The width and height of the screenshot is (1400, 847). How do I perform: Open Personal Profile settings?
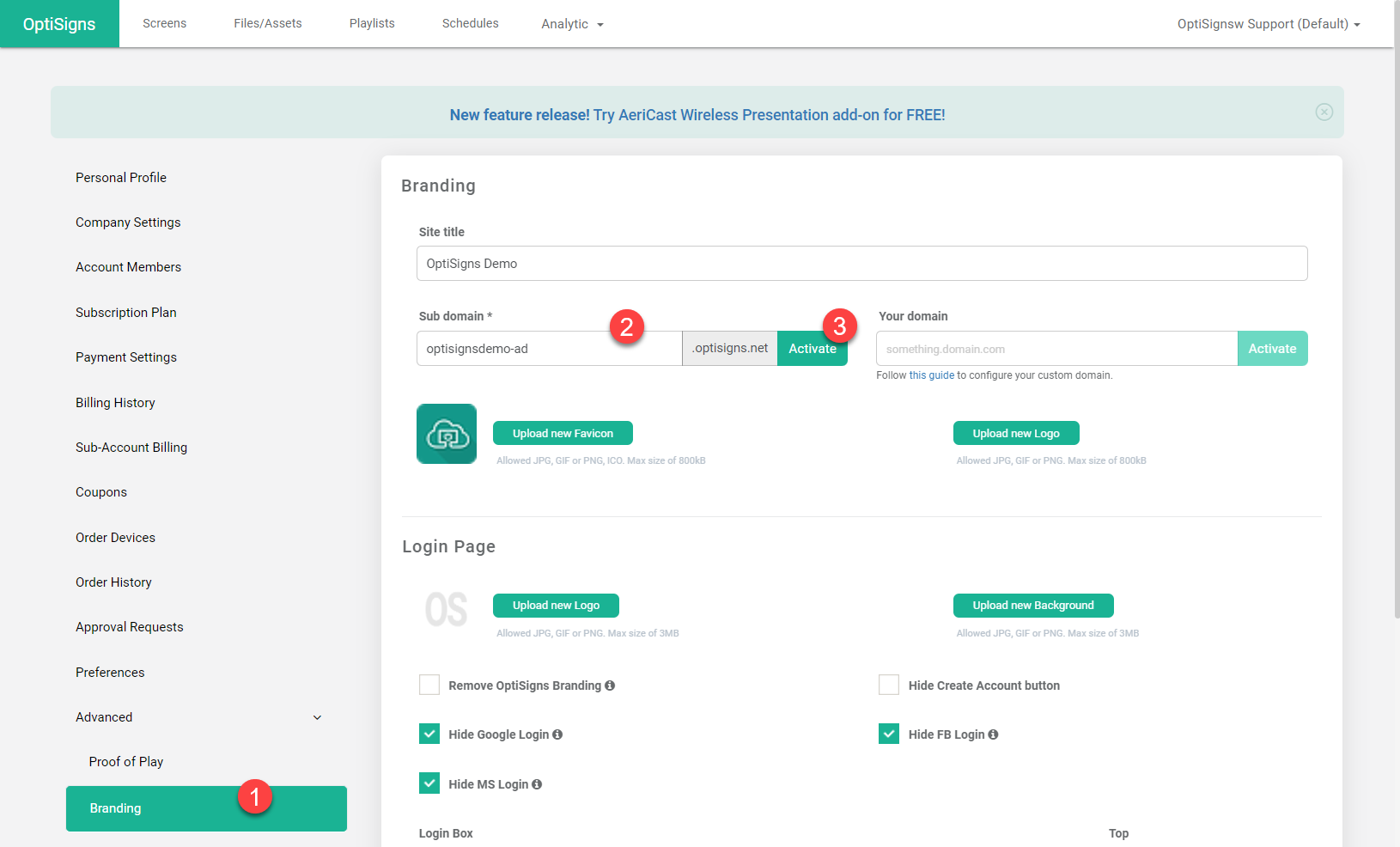point(121,178)
